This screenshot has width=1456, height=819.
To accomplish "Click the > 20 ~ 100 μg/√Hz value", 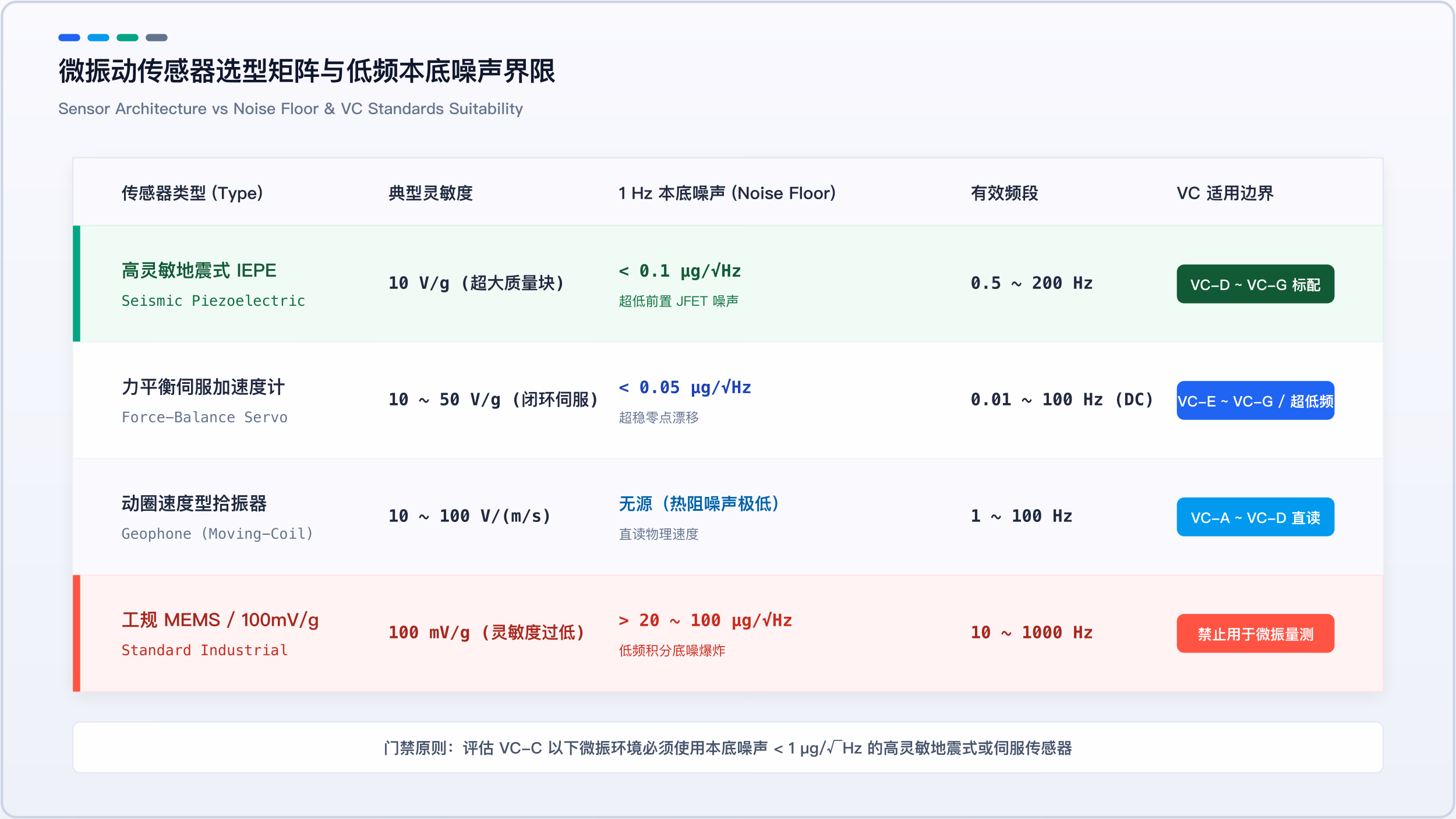I will [705, 620].
